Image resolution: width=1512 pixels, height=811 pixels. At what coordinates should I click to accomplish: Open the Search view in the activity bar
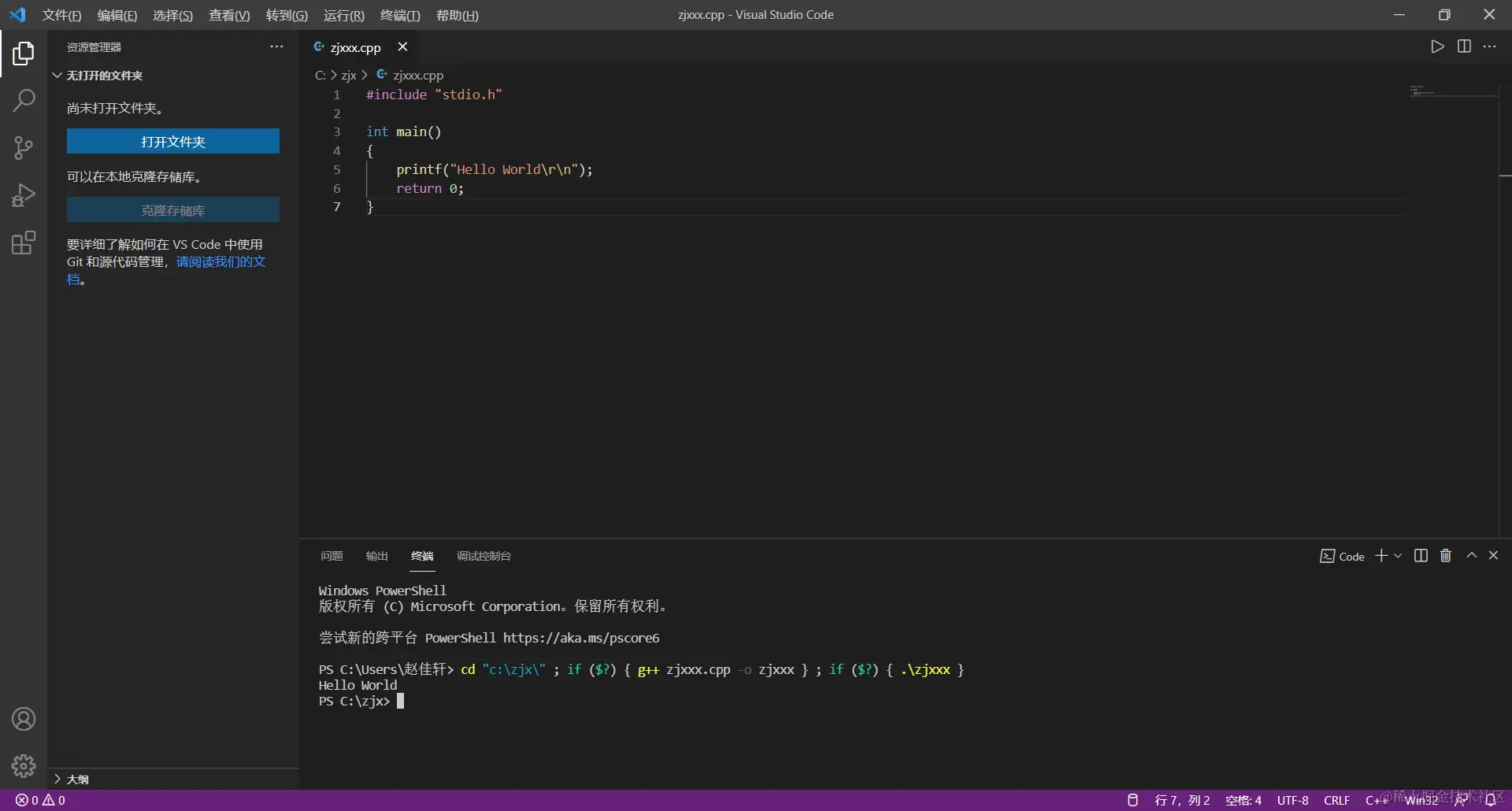[24, 100]
